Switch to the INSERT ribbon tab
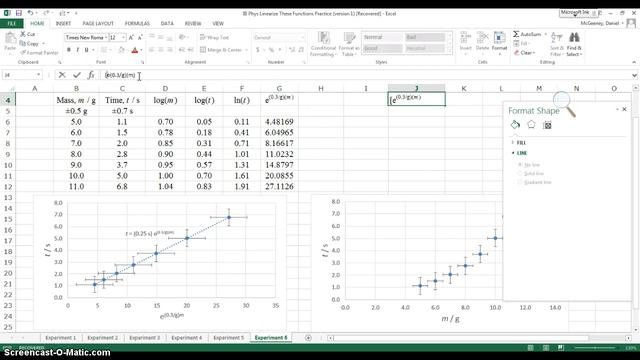The image size is (640, 360). [63, 24]
